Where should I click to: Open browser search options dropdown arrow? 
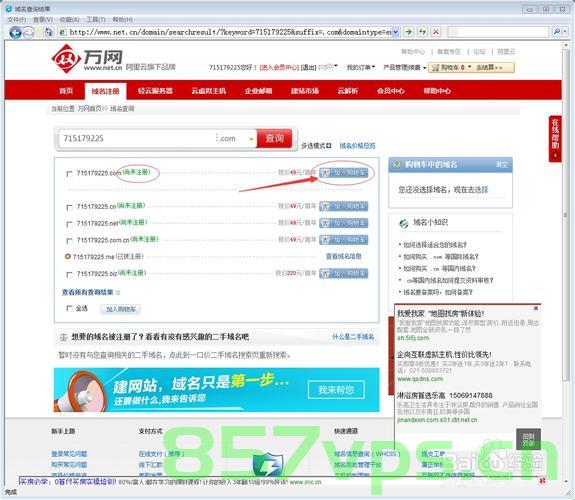(564, 32)
